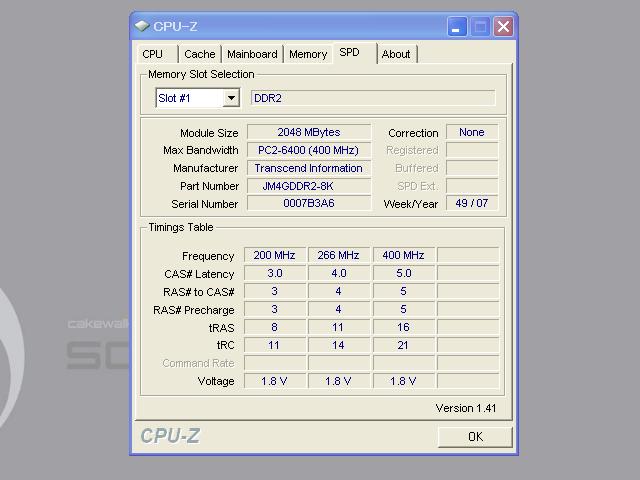This screenshot has width=640, height=480.
Task: Click the SPD tab
Action: 354,53
